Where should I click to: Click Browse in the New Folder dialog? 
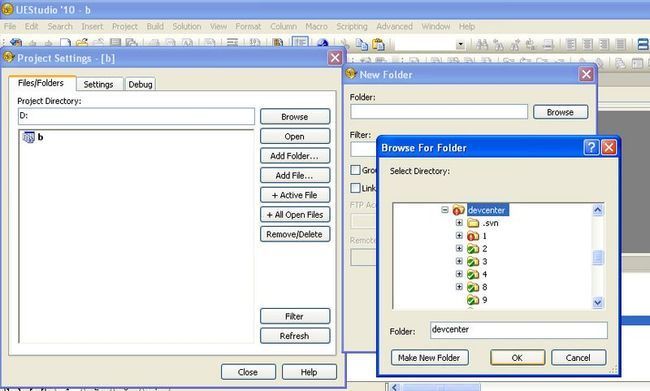[x=560, y=112]
